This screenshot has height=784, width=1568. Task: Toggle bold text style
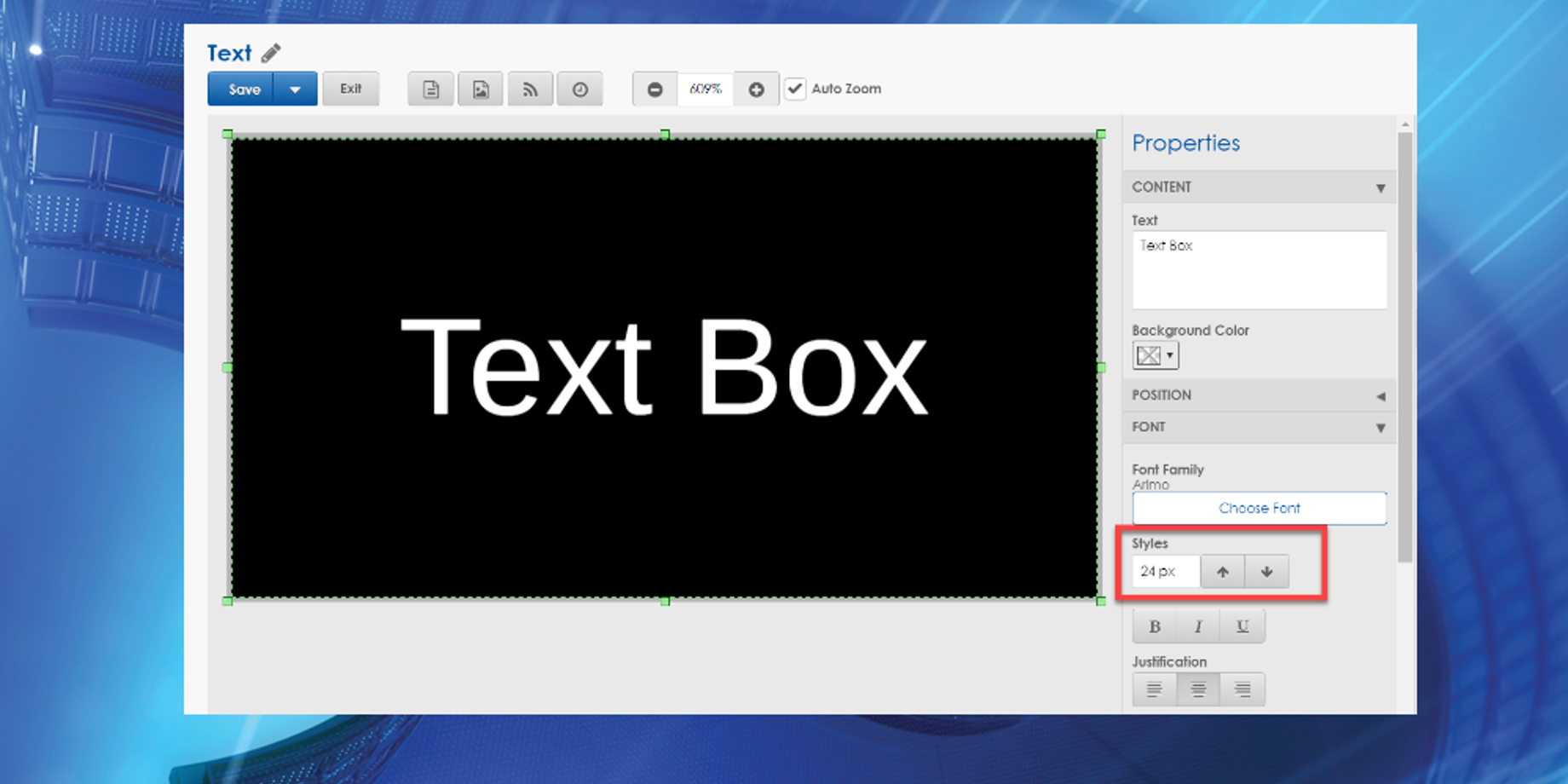click(1155, 627)
